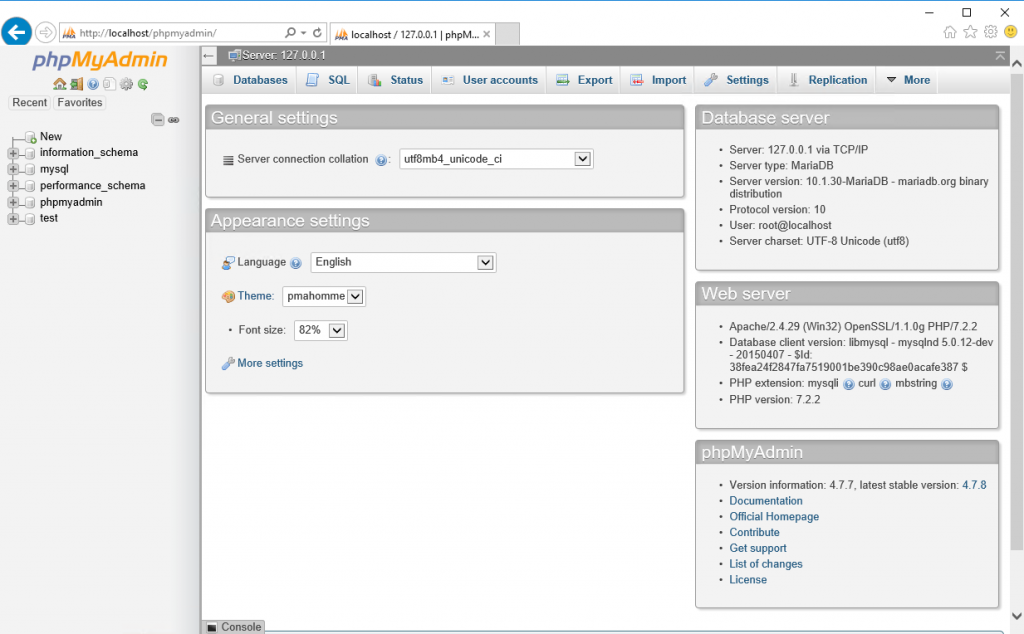Open the MySQL documentation page icon in sidebar

click(109, 84)
